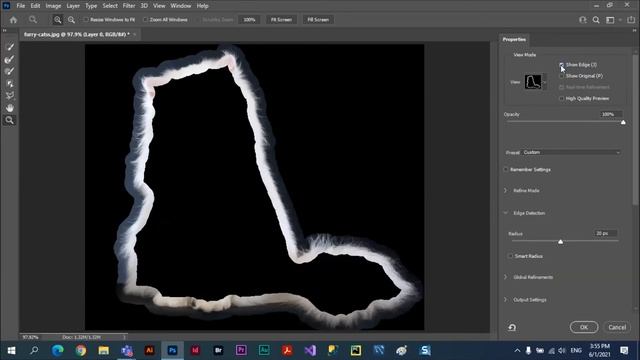Viewport: 640px width, 360px height.
Task: Toggle the Show Edge (J) checkbox
Action: click(x=562, y=65)
